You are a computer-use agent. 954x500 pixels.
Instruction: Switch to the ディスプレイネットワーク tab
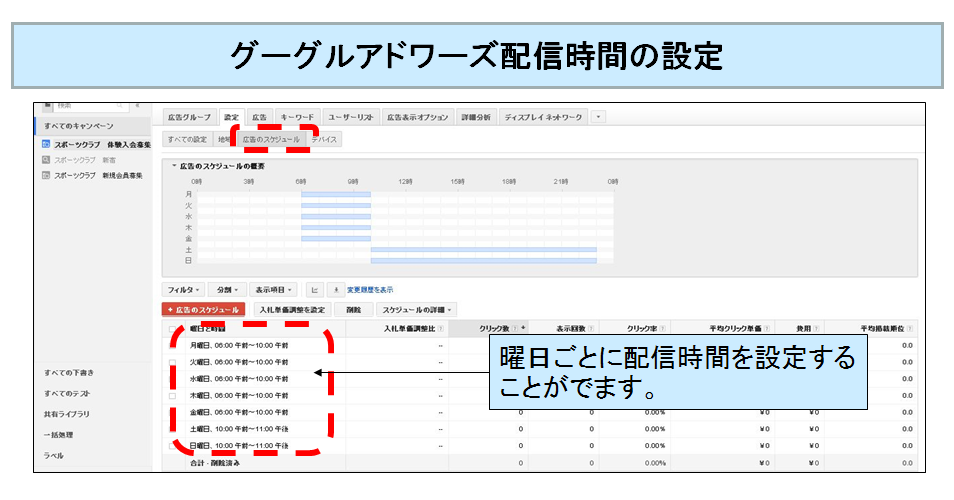543,117
